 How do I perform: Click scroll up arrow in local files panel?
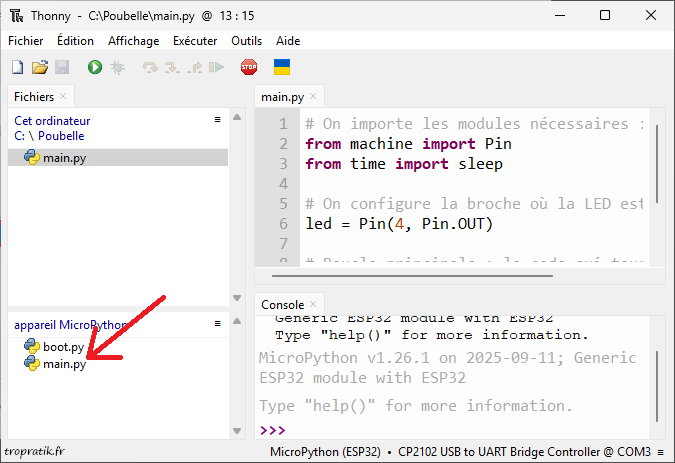[x=237, y=117]
